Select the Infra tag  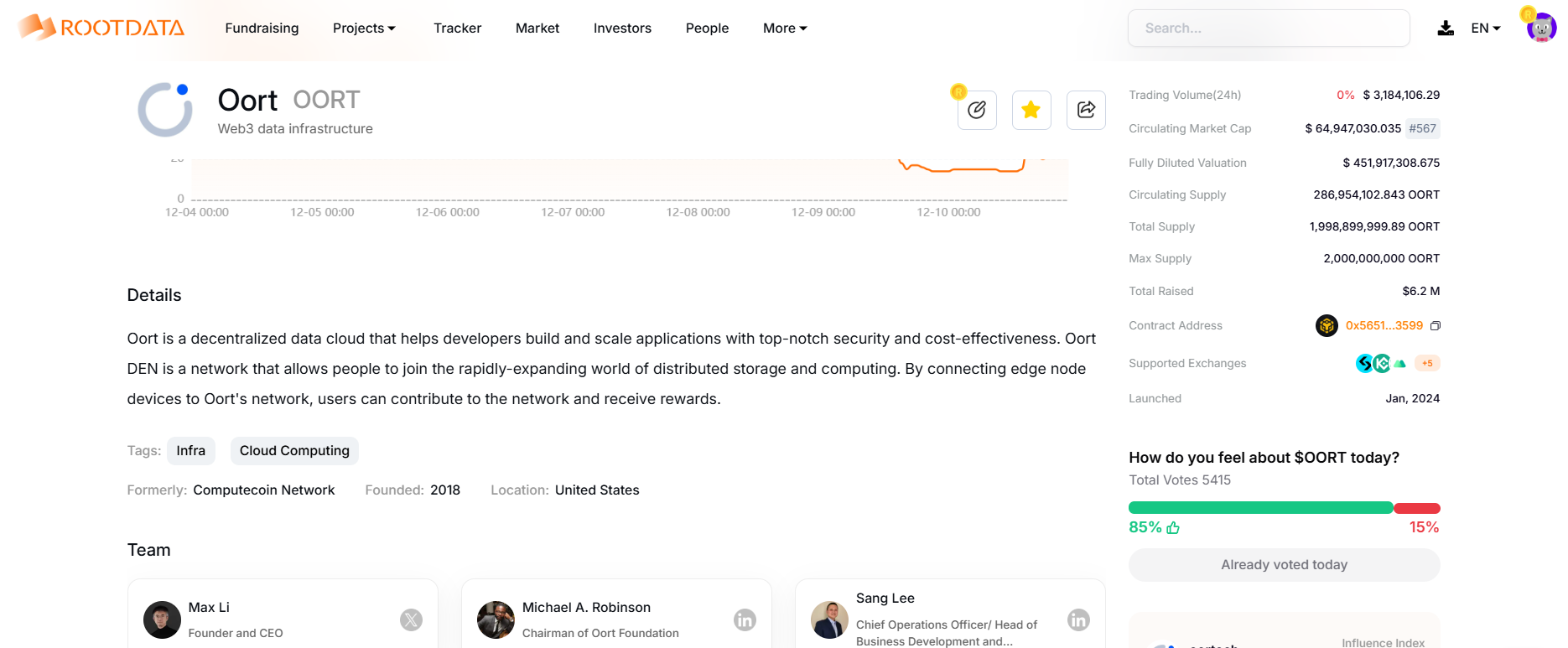click(x=191, y=450)
